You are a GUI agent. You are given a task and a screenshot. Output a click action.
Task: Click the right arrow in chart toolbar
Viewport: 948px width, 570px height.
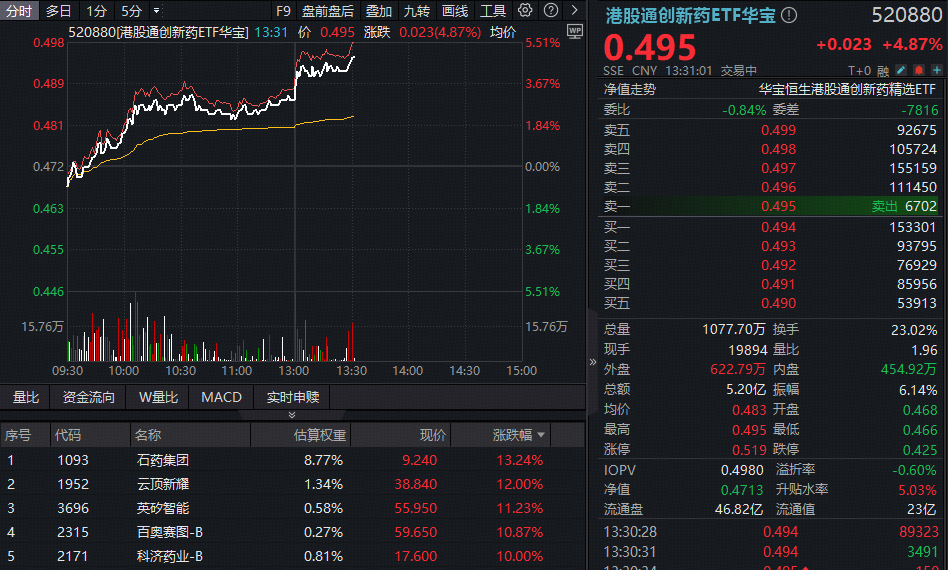click(573, 11)
